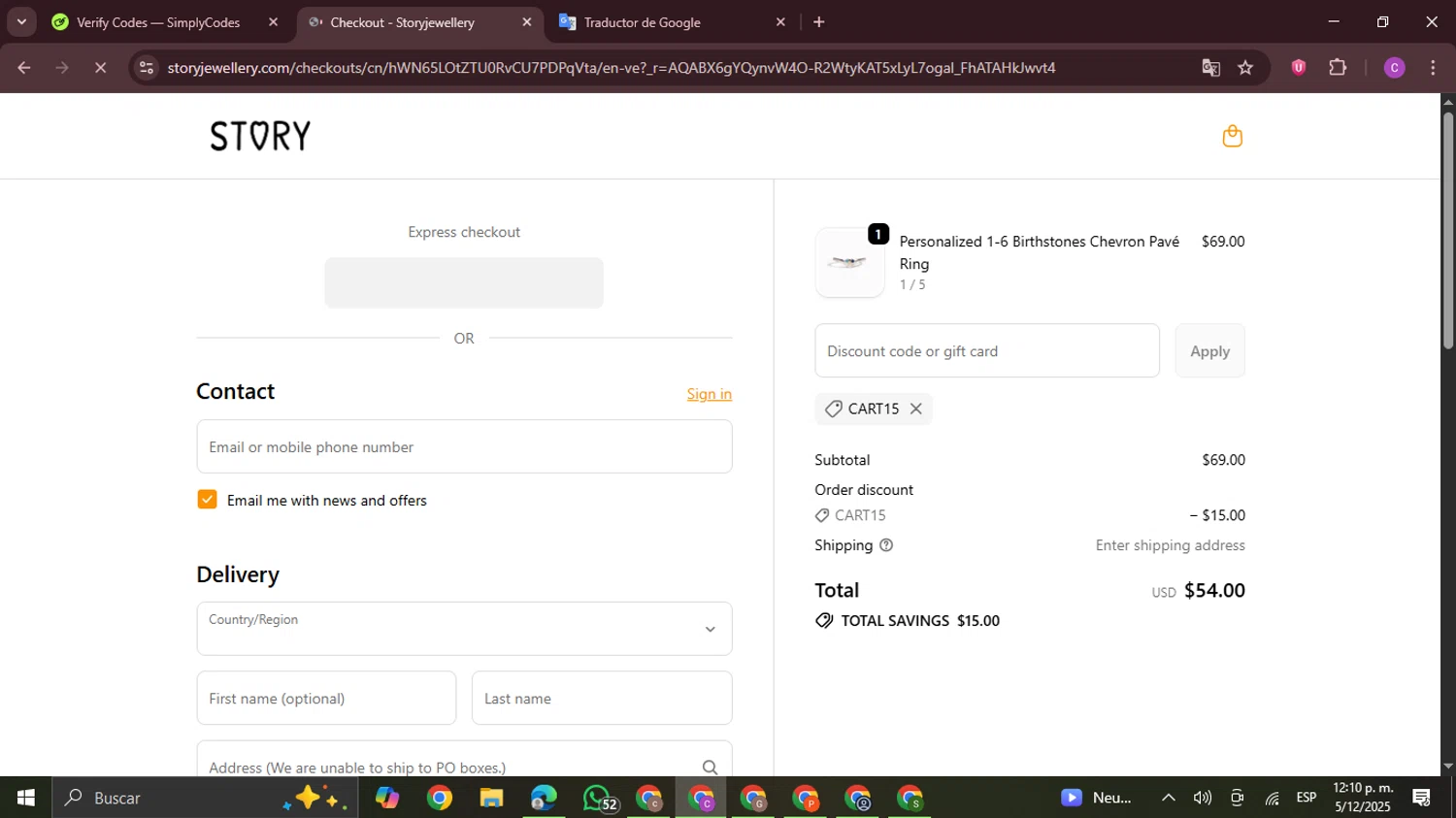Click the shipping help question icon
The height and width of the screenshot is (818, 1456).
885,545
